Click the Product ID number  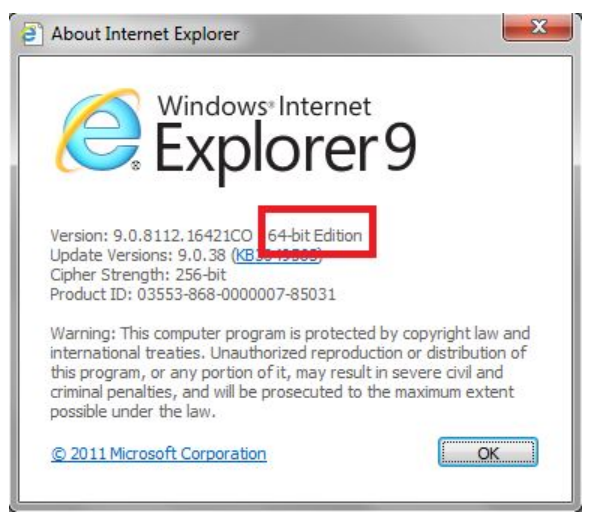click(x=236, y=295)
